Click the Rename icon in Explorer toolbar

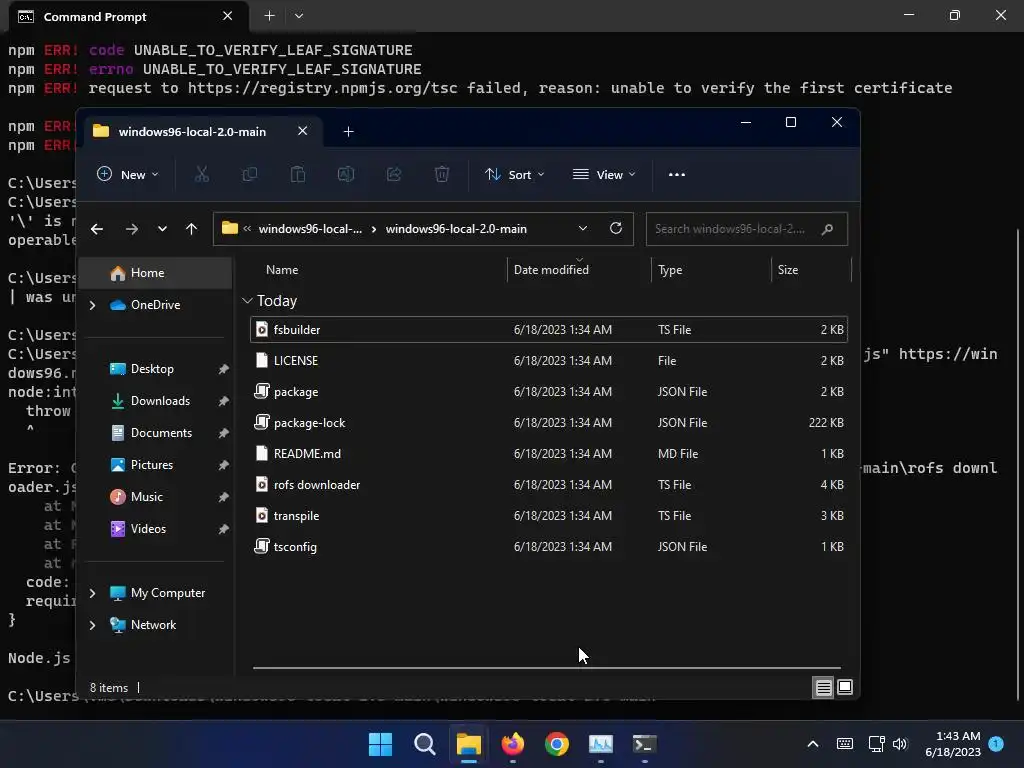[x=345, y=174]
